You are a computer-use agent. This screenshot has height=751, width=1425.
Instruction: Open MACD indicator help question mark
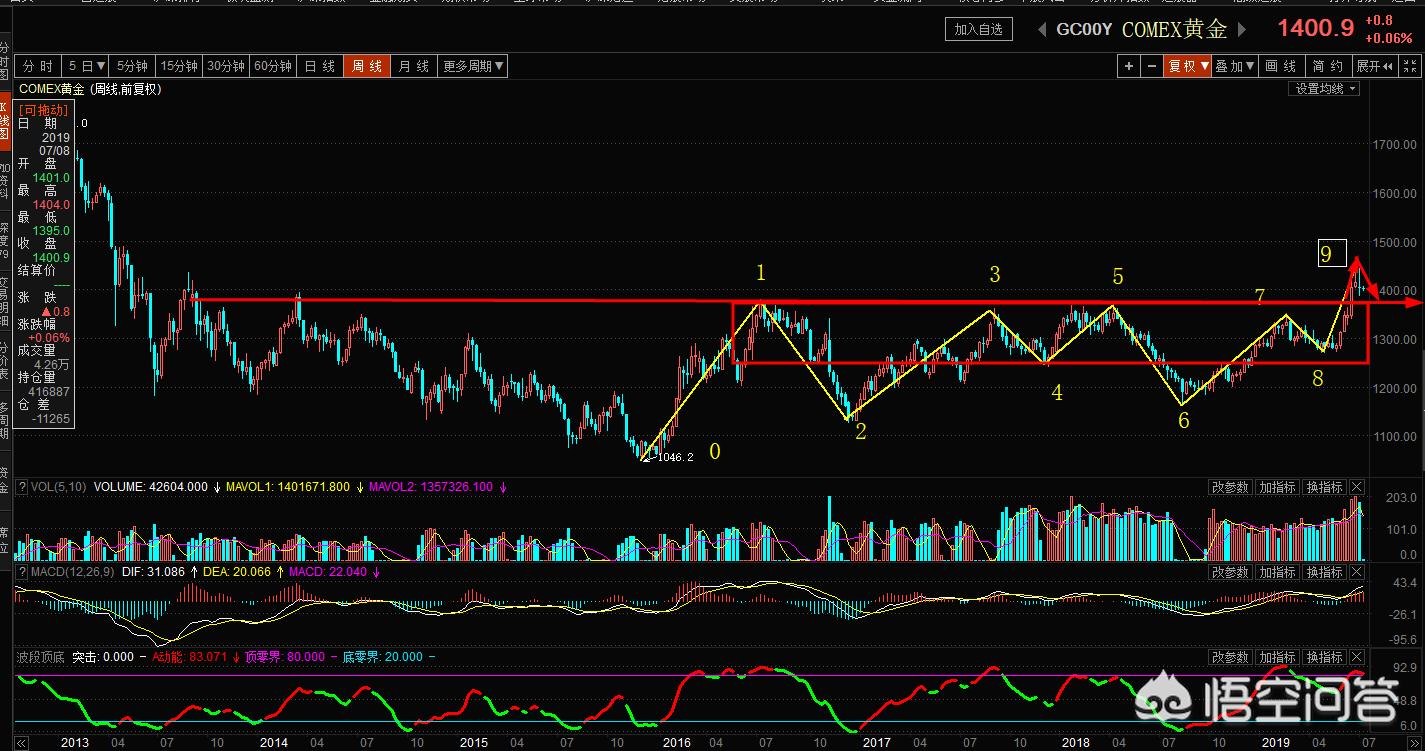(x=22, y=572)
